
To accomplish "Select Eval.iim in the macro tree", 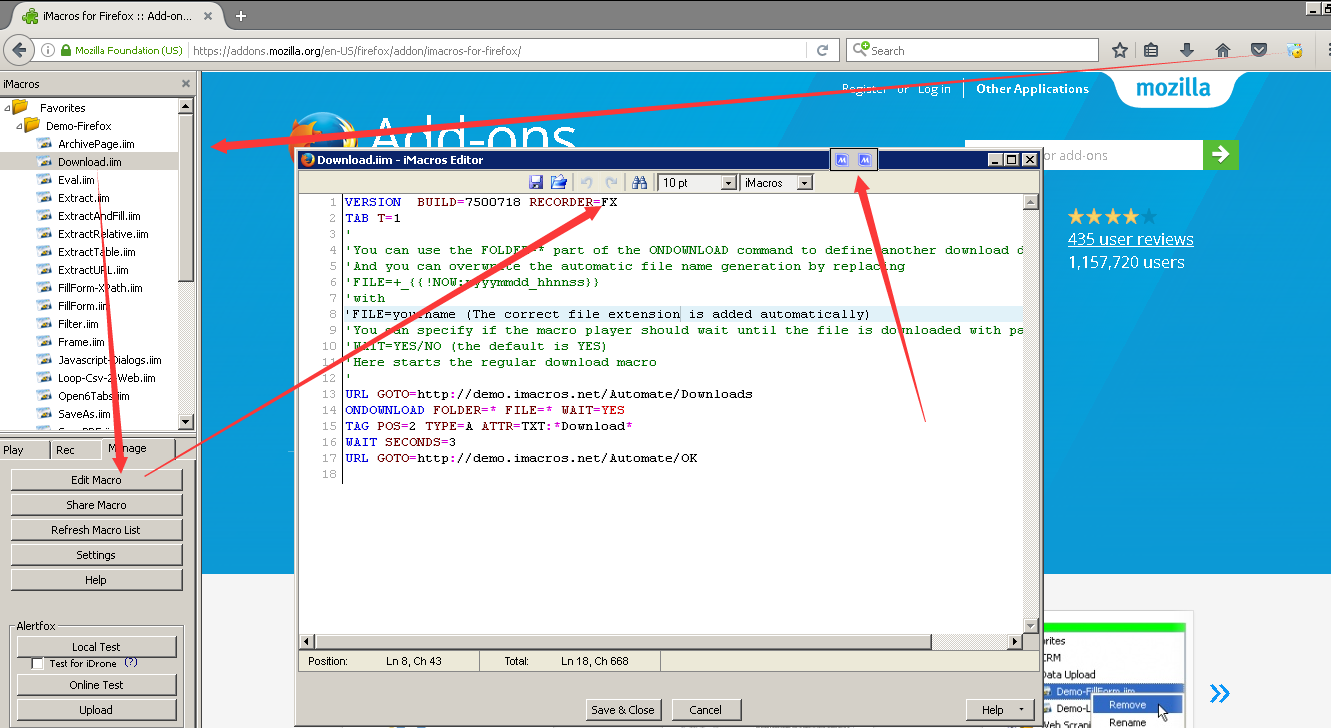I will point(76,180).
